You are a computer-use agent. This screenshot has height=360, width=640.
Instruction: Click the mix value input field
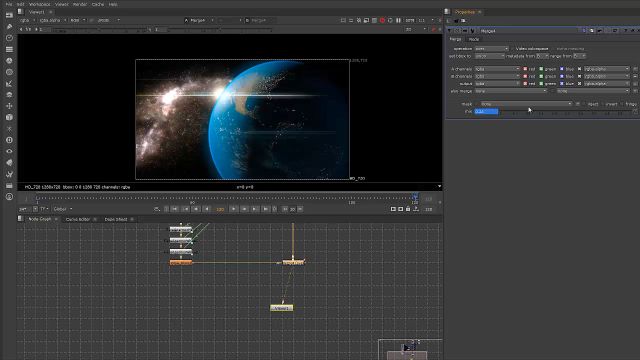pos(486,111)
